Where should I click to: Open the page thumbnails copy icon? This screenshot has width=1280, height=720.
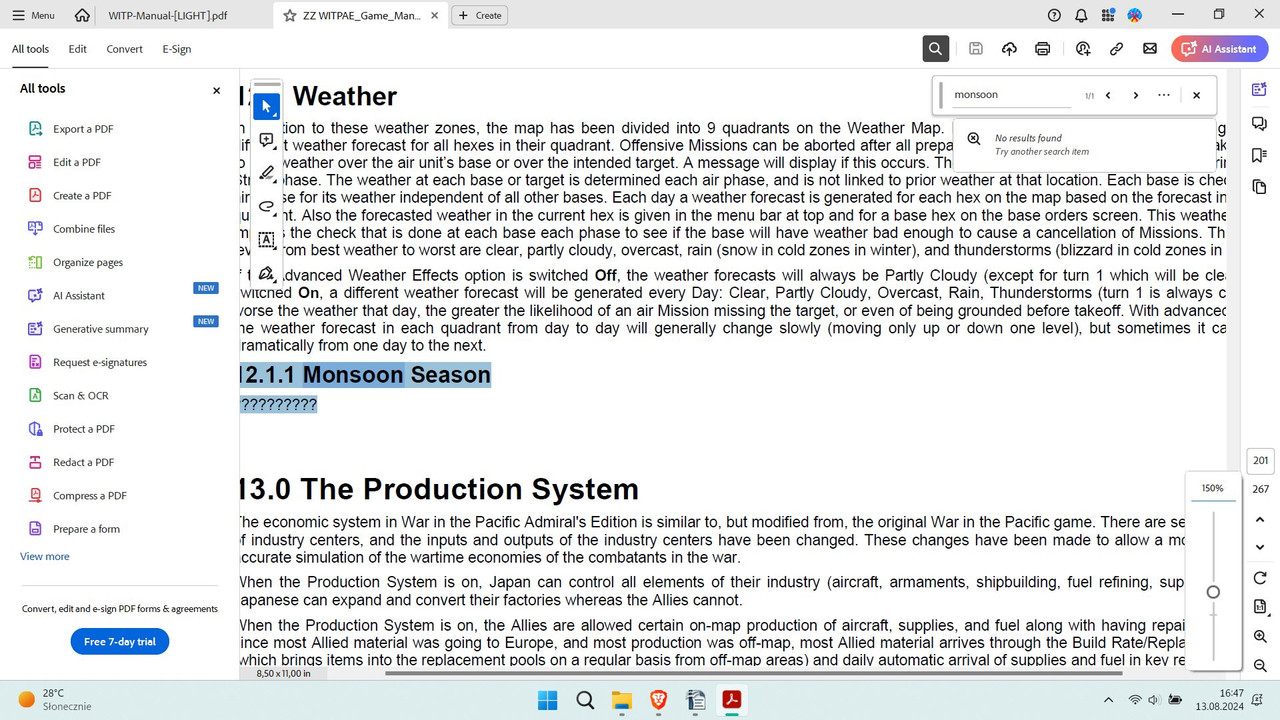1259,187
